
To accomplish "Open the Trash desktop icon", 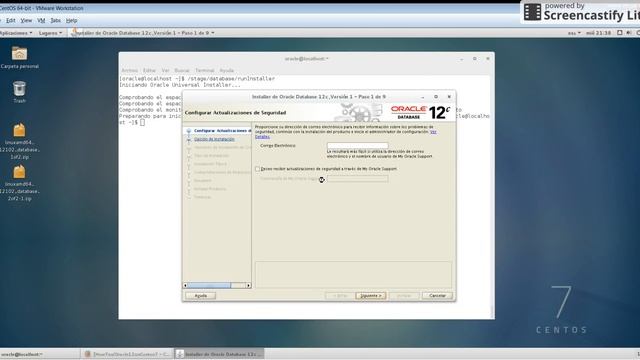I will pyautogui.click(x=19, y=92).
